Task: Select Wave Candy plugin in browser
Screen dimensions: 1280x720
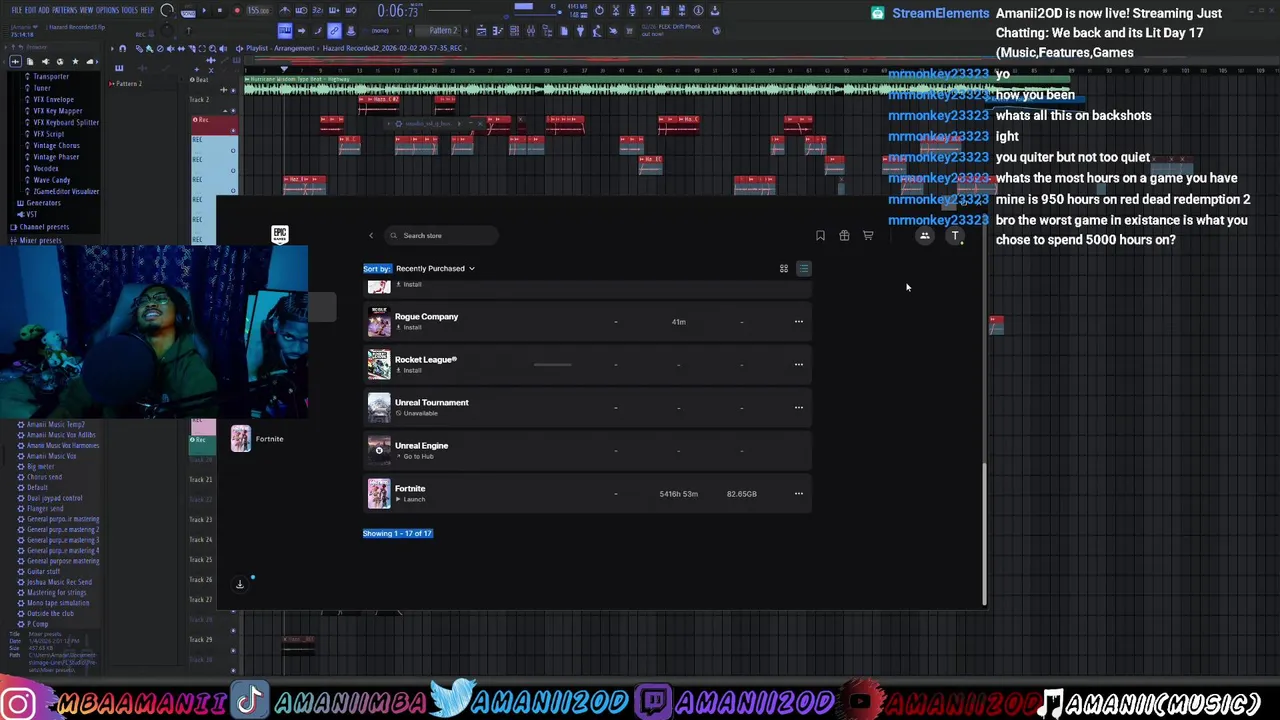Action: [x=51, y=180]
